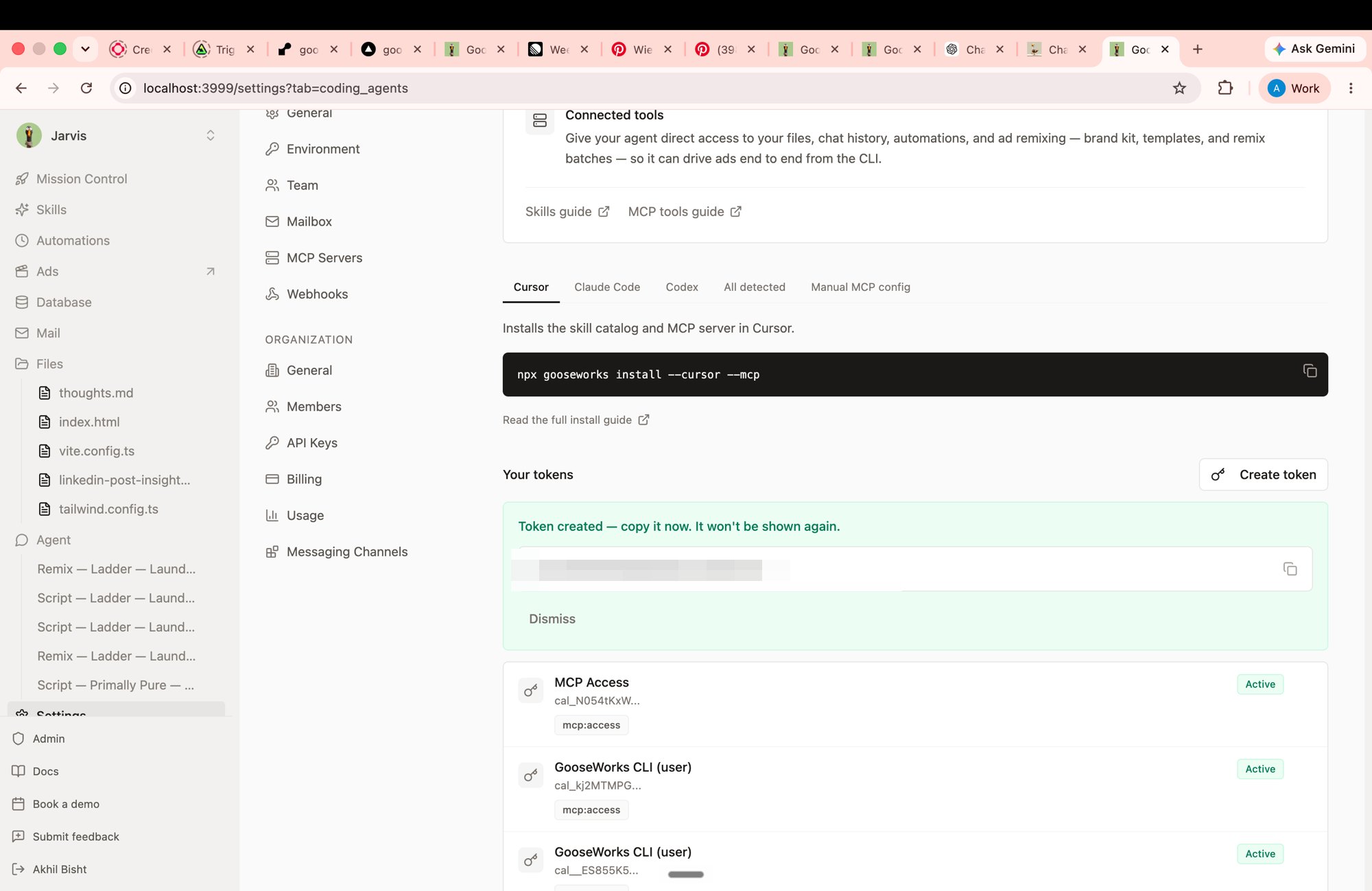Open Mailbox settings
The image size is (1372, 891).
pos(309,222)
